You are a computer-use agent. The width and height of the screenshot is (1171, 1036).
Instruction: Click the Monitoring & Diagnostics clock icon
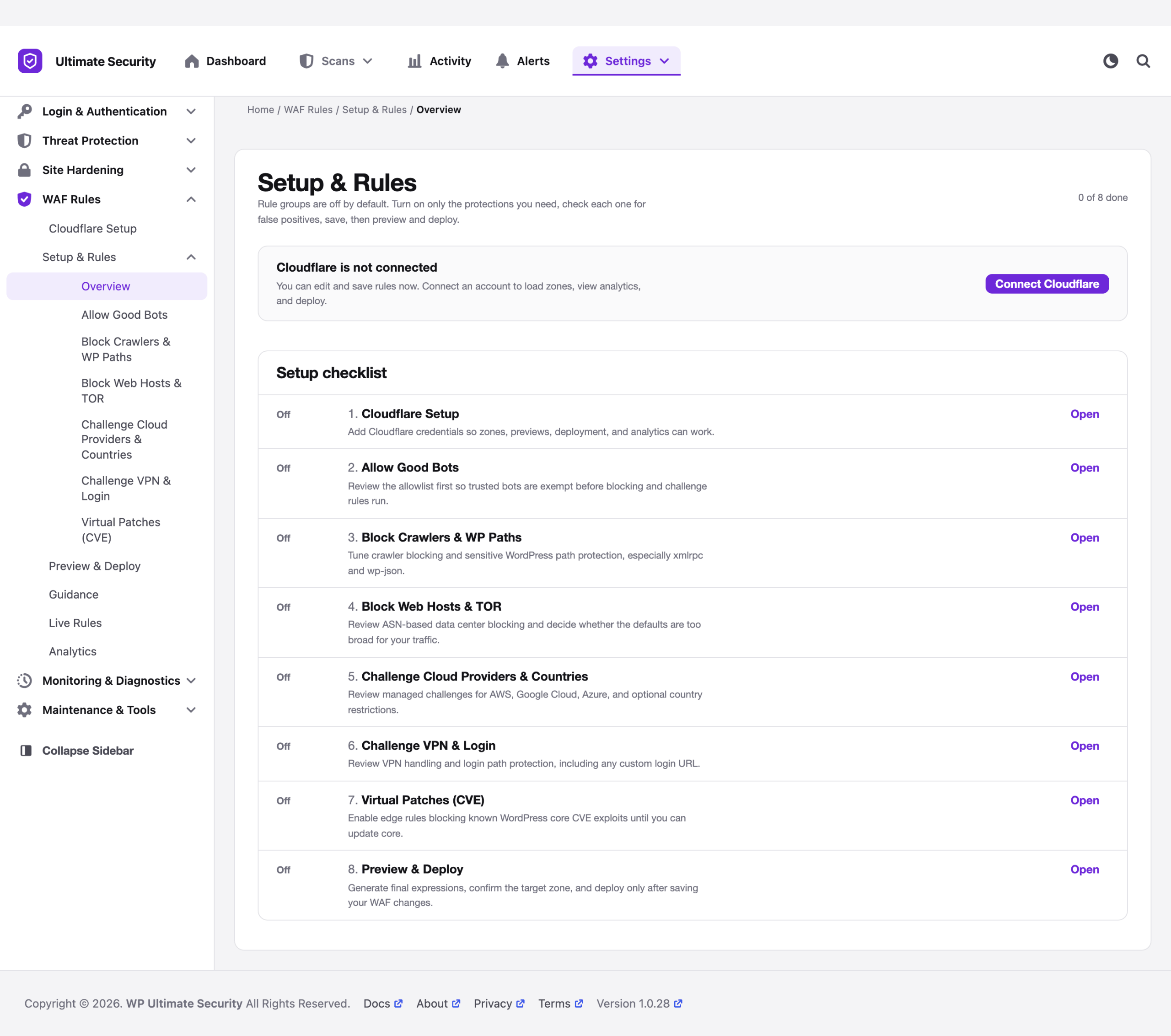[x=24, y=680]
